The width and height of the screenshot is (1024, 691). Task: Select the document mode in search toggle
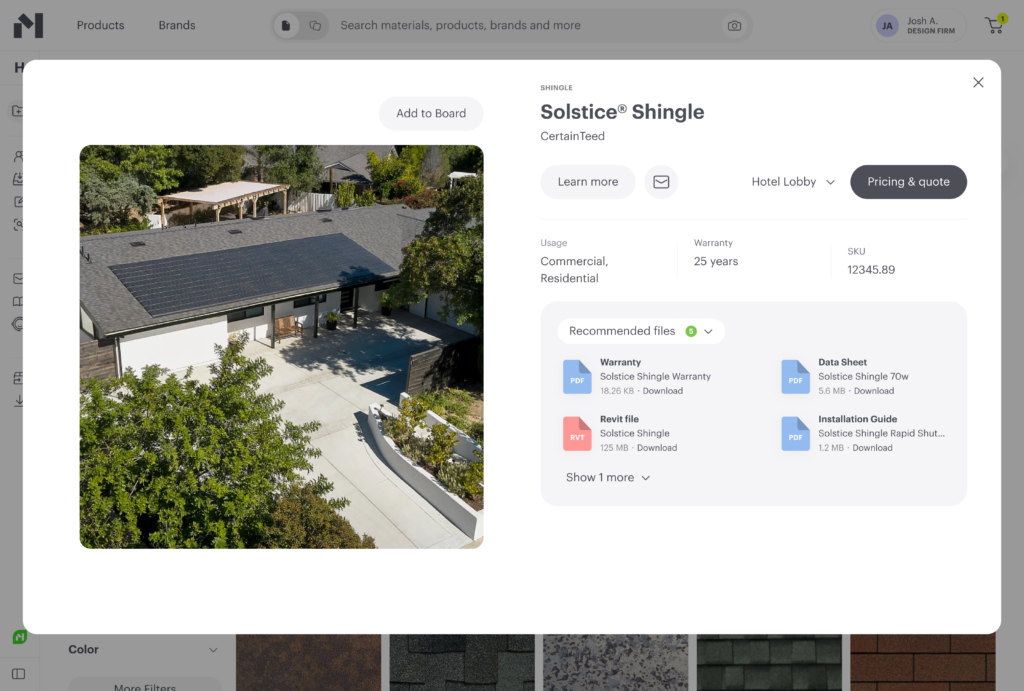(x=287, y=26)
